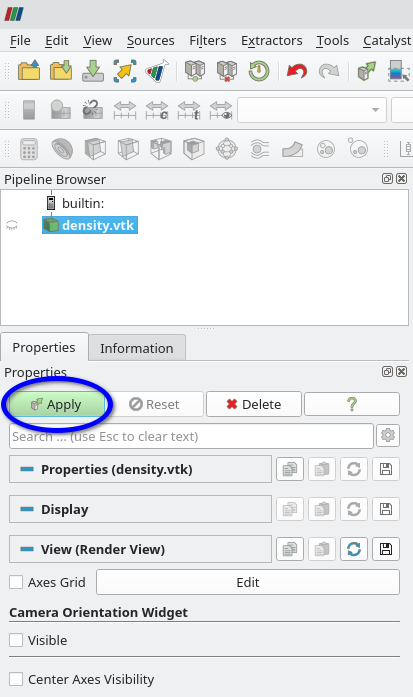Screen dimensions: 413x697
Task: Open the Filters menu
Action: point(208,40)
